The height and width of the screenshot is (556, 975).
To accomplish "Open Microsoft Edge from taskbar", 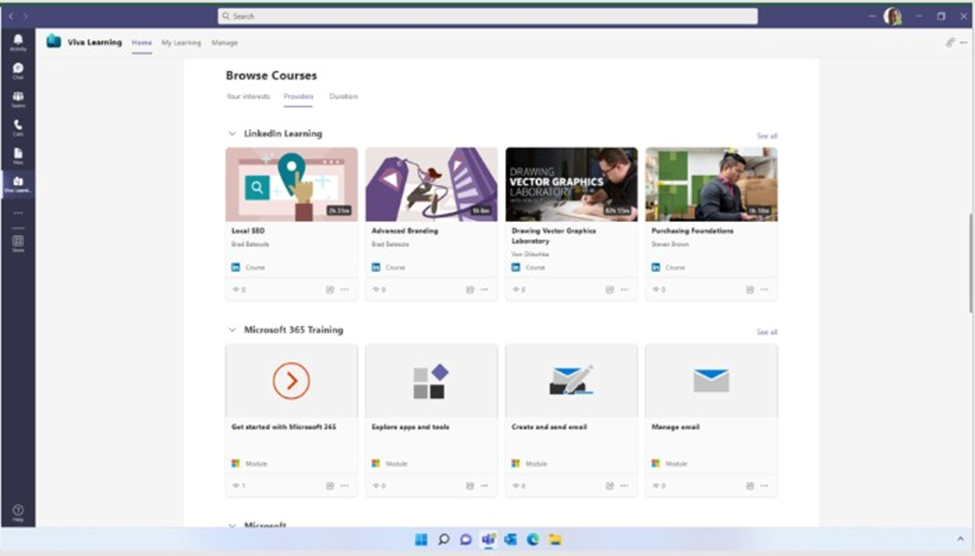I will click(533, 539).
